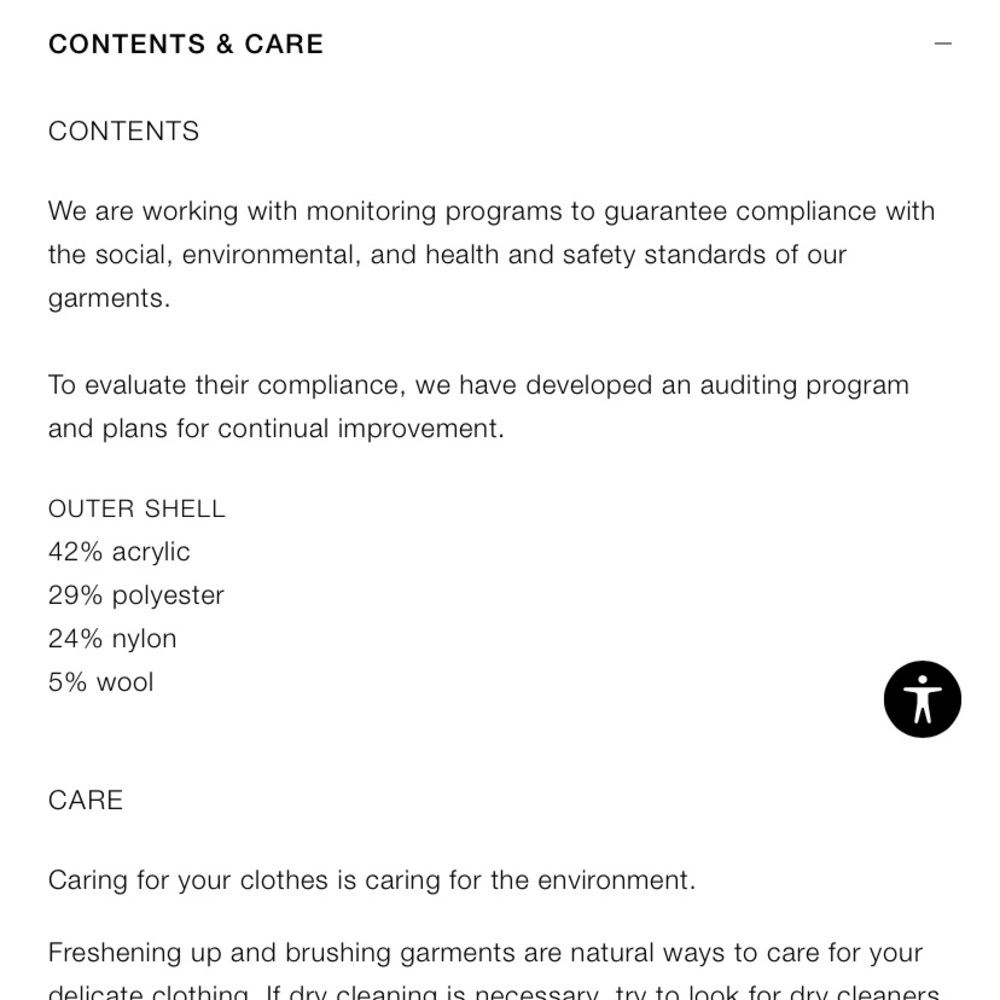Click the 'To evaluate their compliance' sentence
This screenshot has width=1000, height=1000.
[x=479, y=385]
